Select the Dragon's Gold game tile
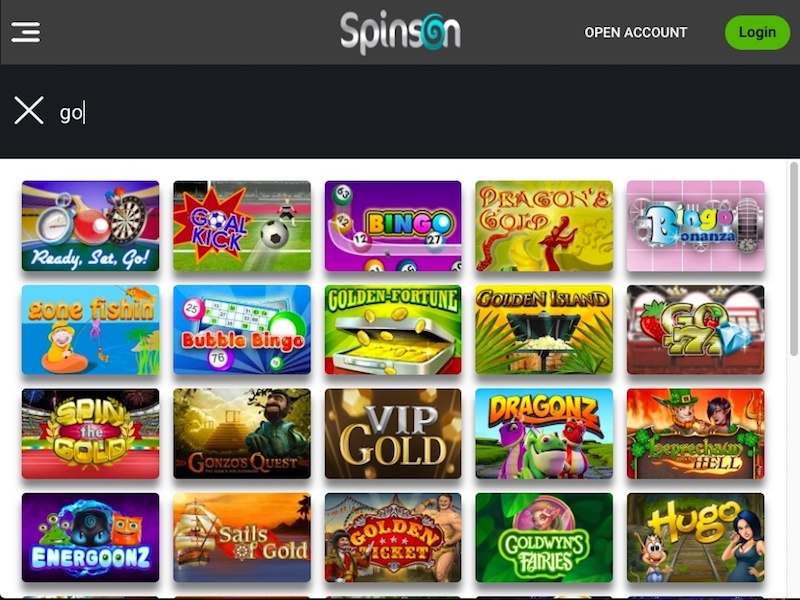Viewport: 800px width, 600px height. 544,226
